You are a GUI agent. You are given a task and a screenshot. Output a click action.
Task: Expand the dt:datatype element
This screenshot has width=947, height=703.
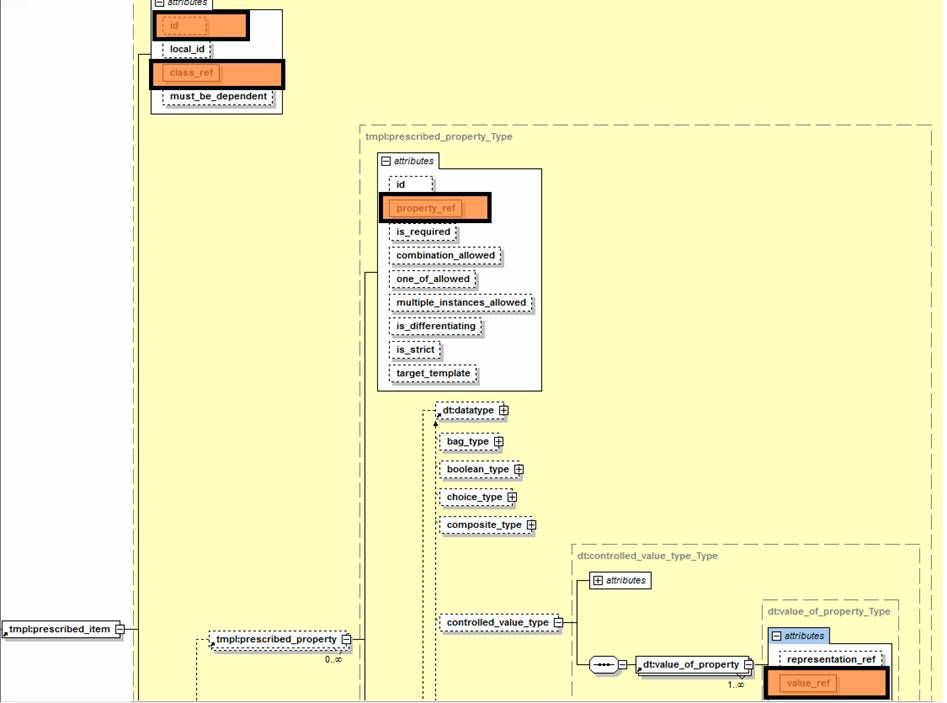[504, 410]
